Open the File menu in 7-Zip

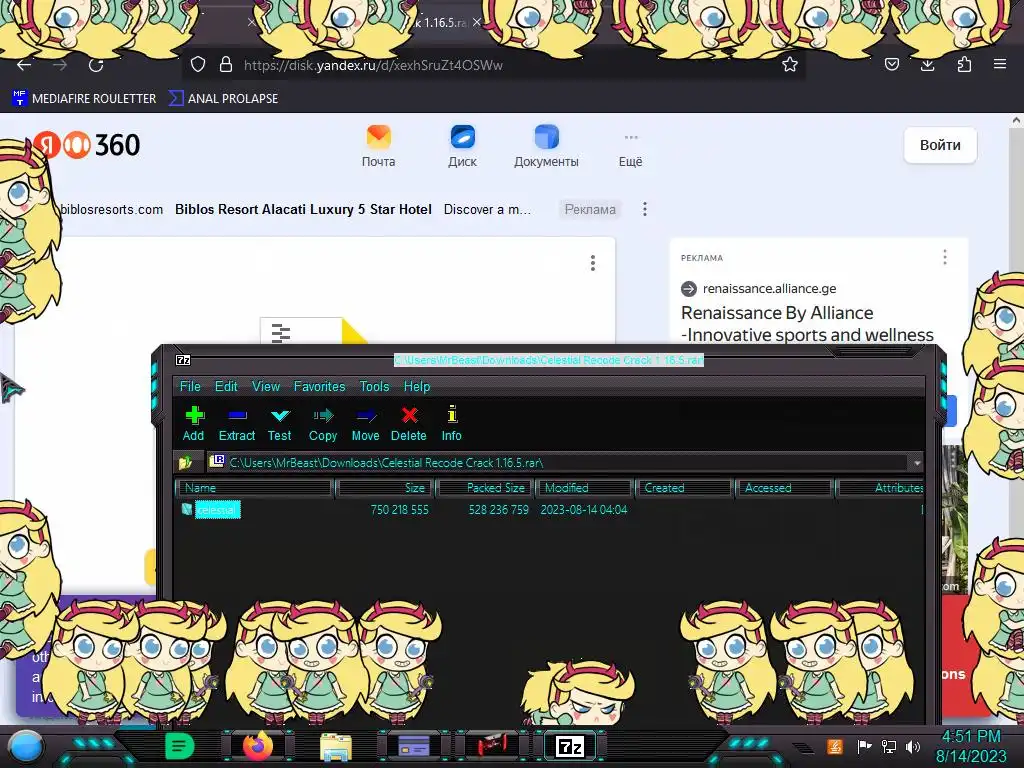190,387
